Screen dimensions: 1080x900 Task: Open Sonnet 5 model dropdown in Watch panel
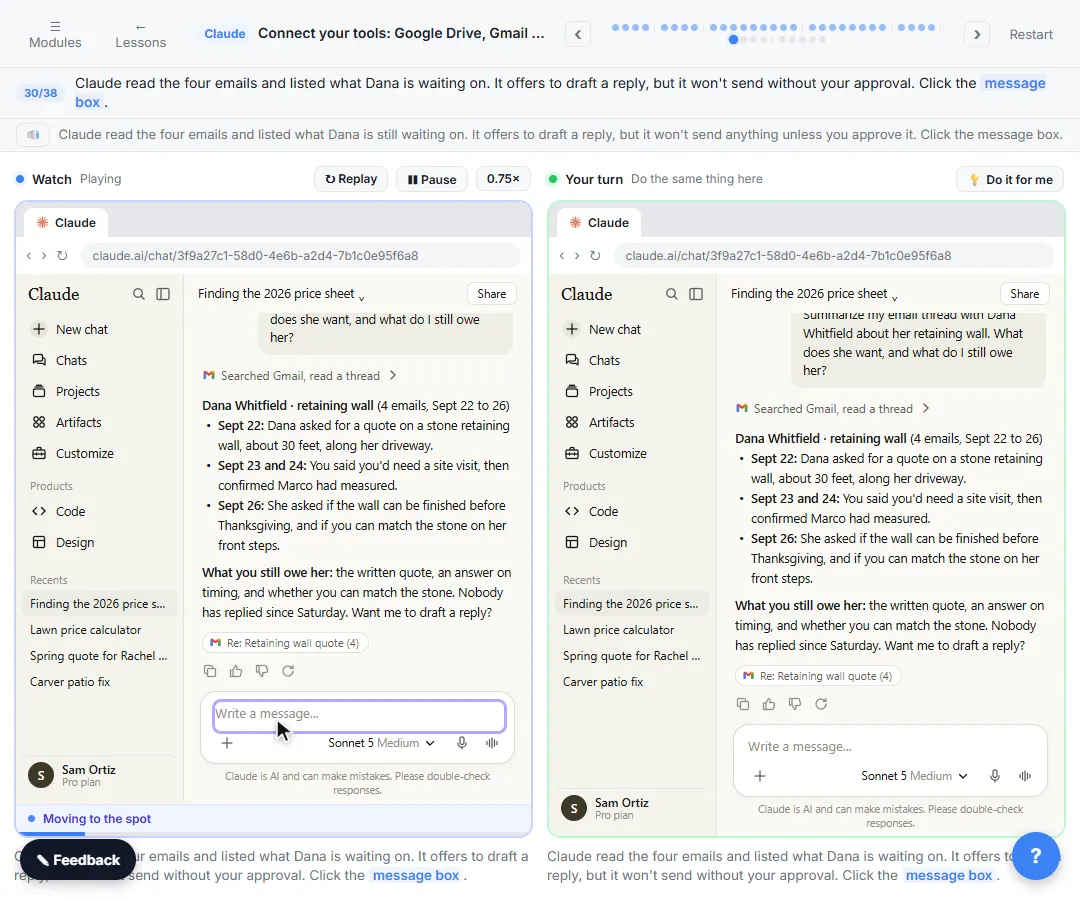coord(381,743)
